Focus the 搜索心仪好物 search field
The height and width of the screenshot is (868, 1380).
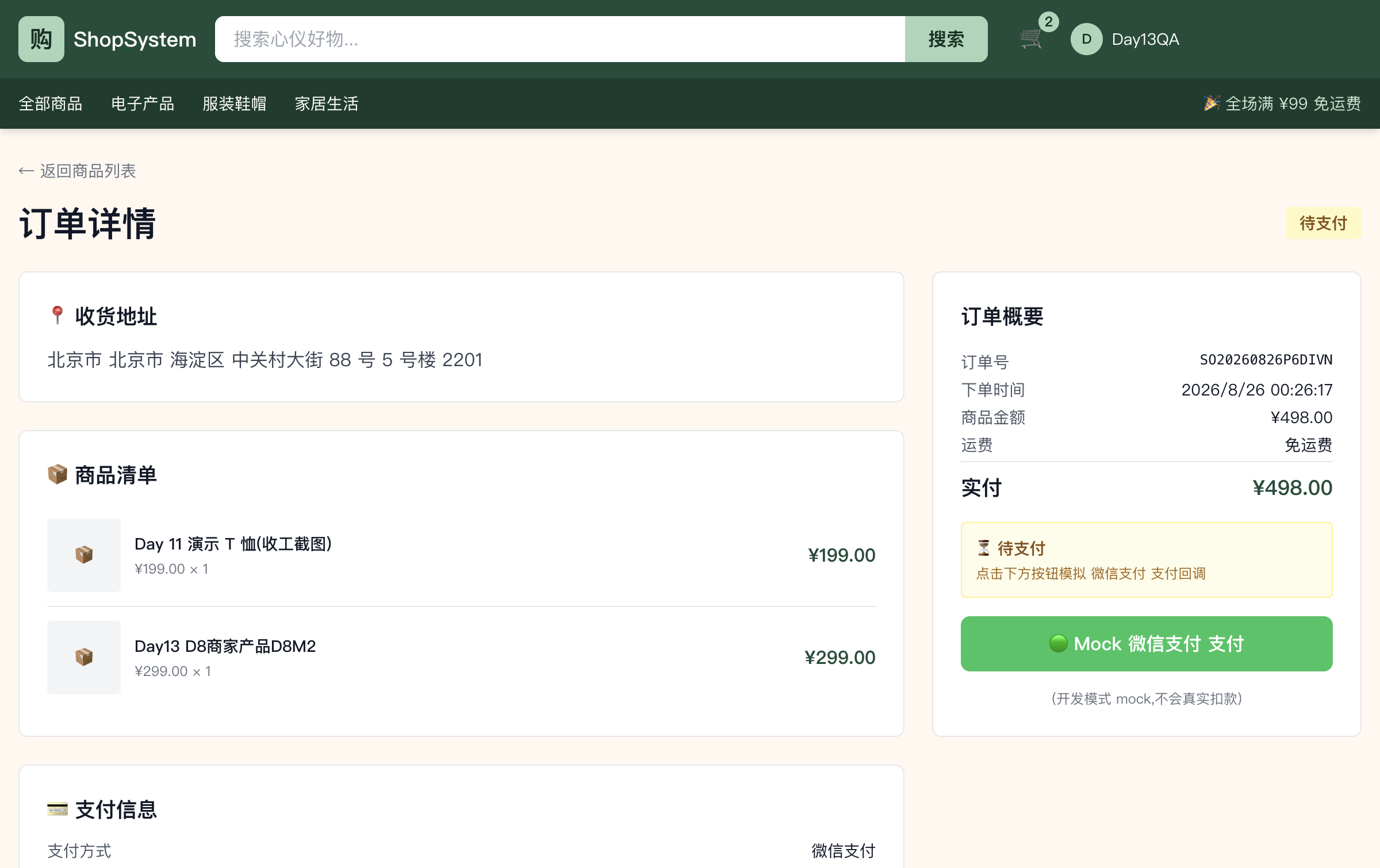tap(559, 39)
